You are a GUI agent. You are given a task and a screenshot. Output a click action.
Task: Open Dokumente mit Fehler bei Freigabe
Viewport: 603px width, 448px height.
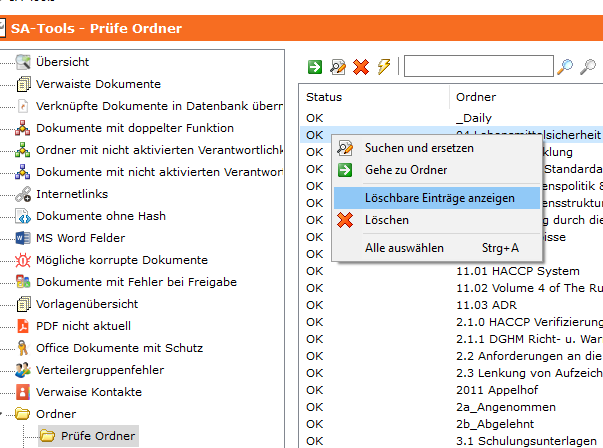[x=137, y=282]
